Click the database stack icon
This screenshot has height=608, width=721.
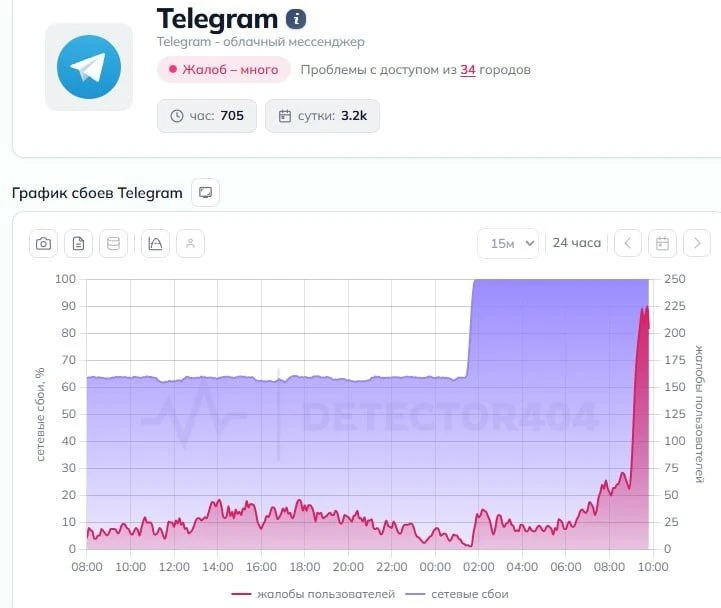114,243
